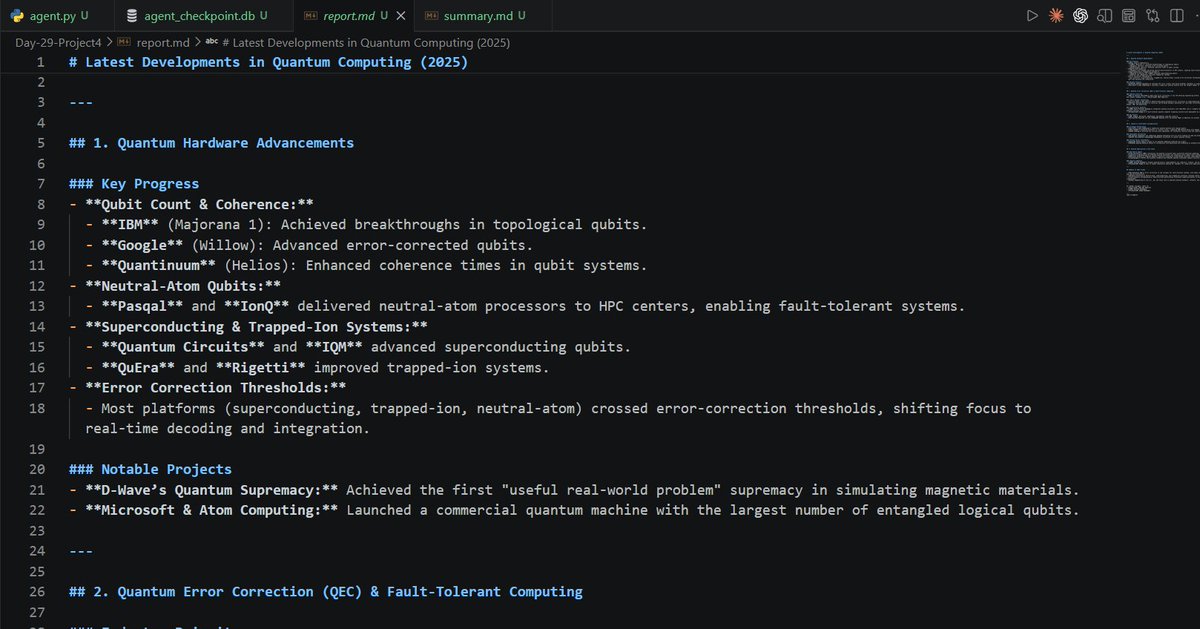Screen dimensions: 1200x629
Task: Click heading '2. Quantum Error Correction (QEC) & Fault-Tolerant Computing'
Action: pyautogui.click(x=338, y=592)
